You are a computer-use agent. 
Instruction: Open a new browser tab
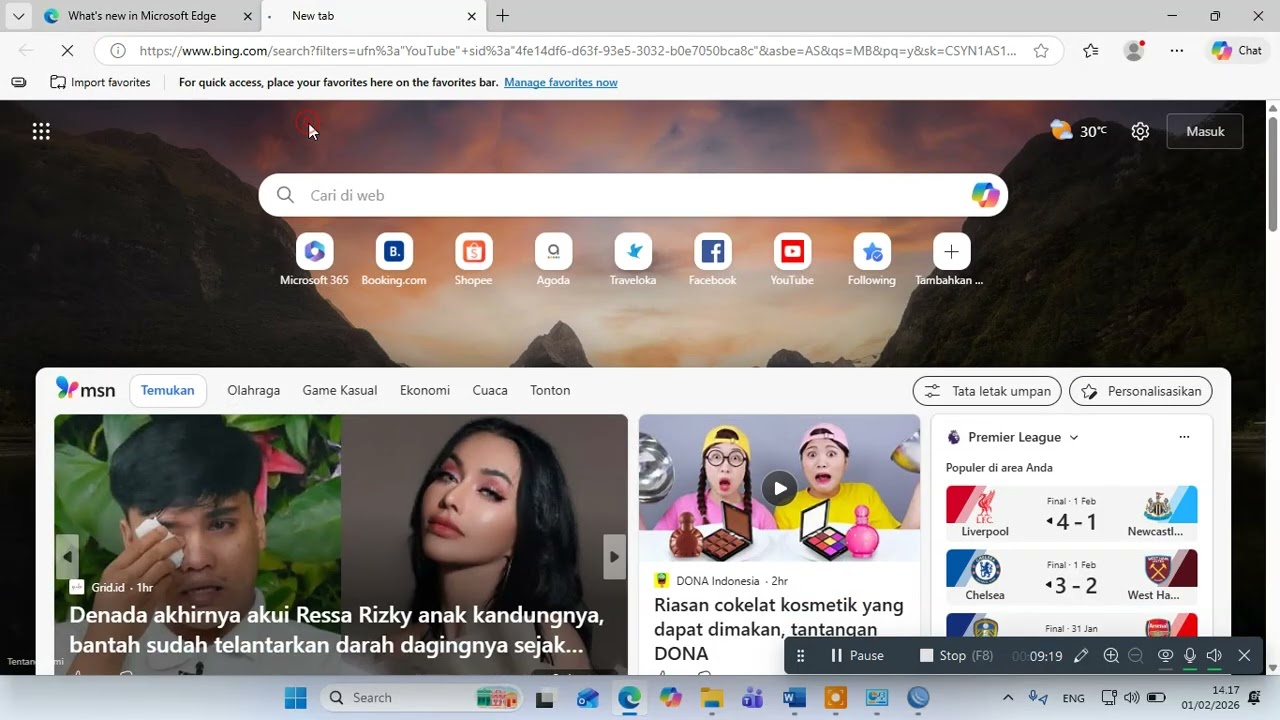tap(502, 16)
